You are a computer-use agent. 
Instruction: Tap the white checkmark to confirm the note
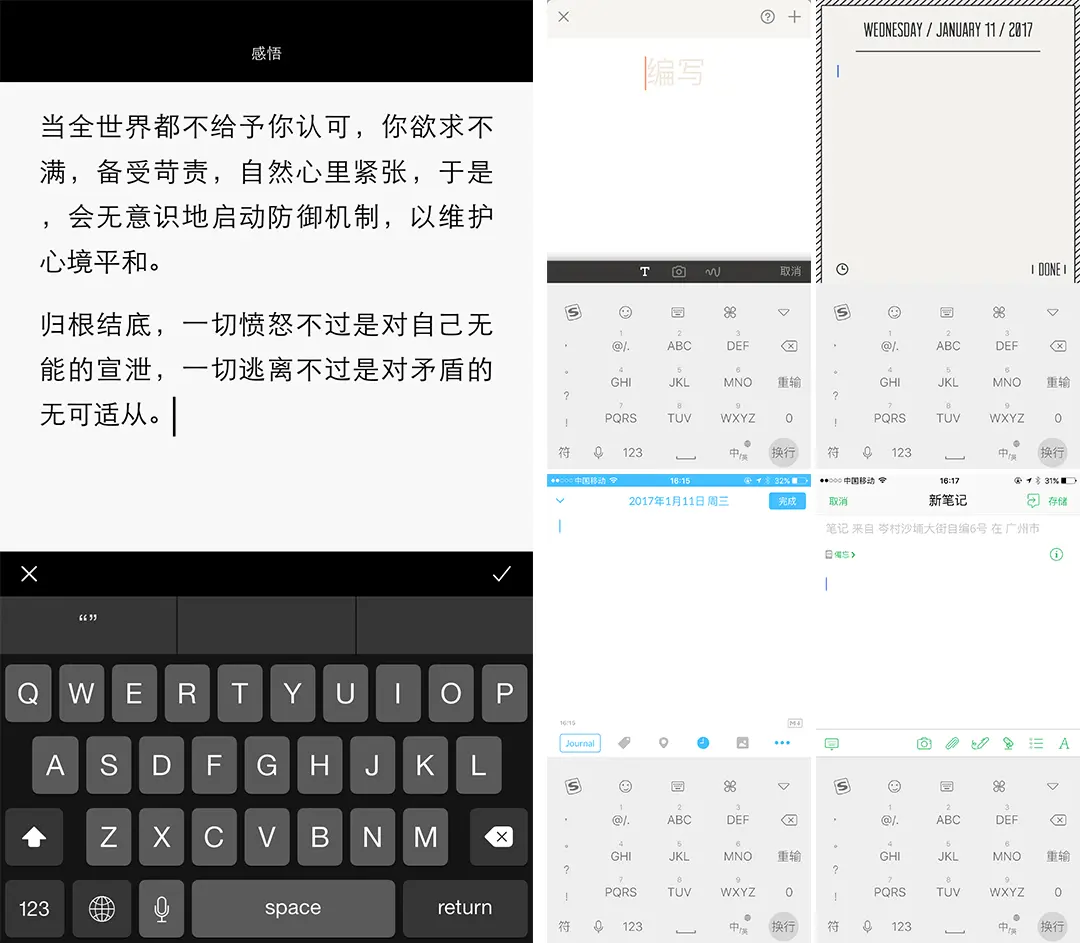click(x=502, y=573)
